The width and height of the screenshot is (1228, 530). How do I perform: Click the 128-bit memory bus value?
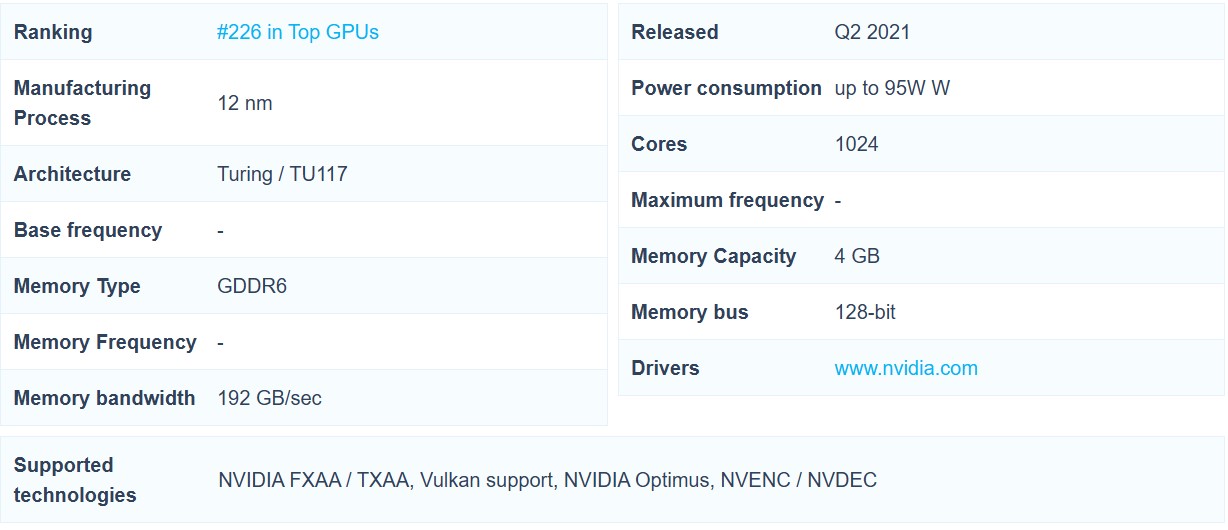coord(865,312)
